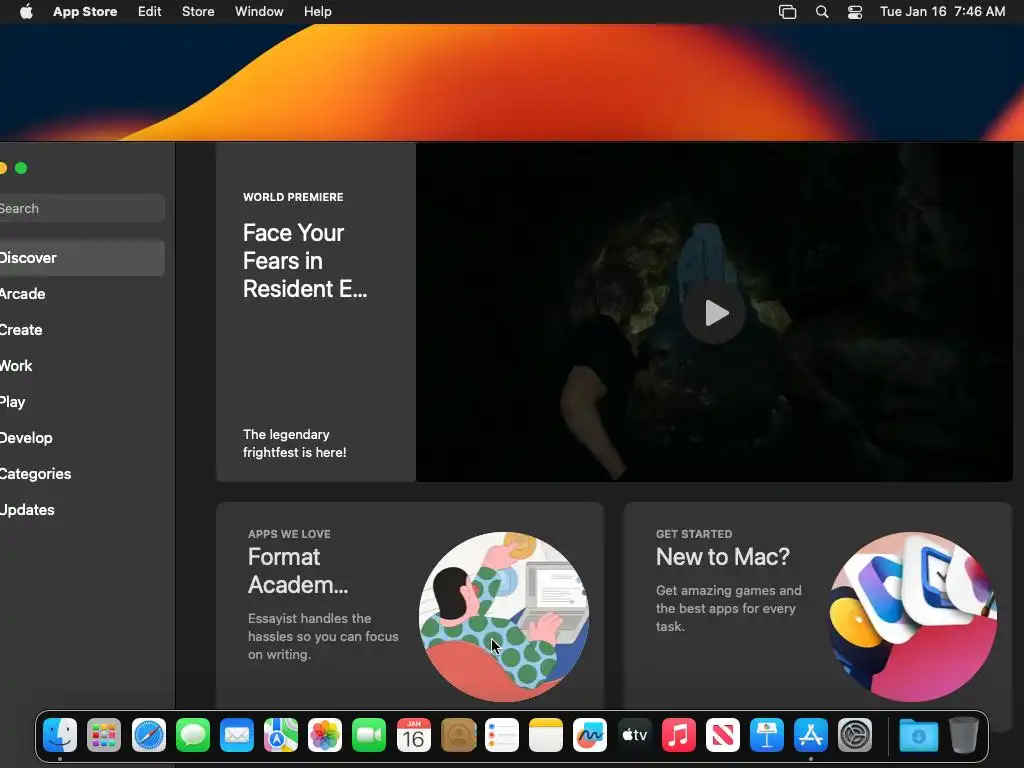Screen dimensions: 1024x768
Task: Click Stage Manager icon in menu bar
Action: [788, 12]
